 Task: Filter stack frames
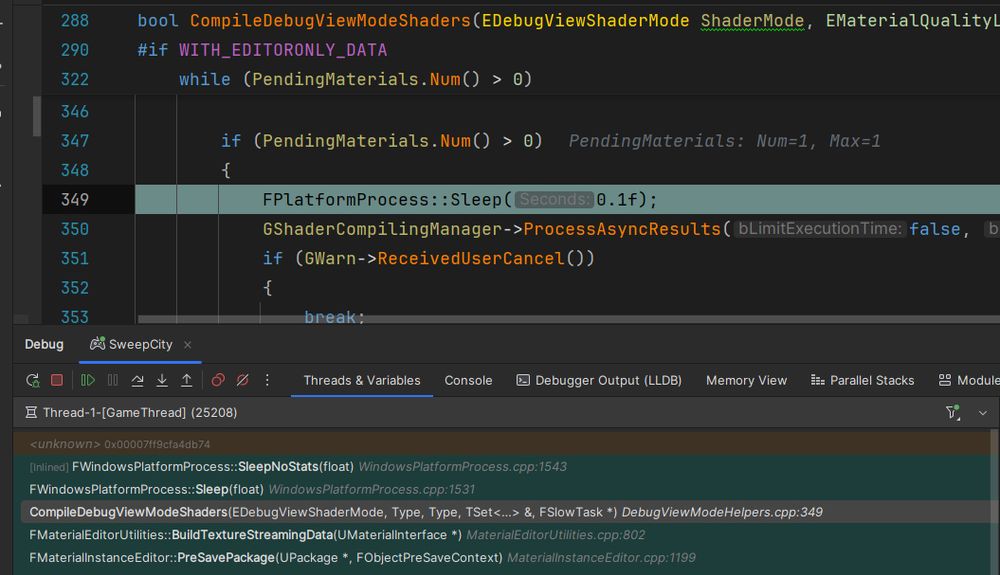(x=953, y=412)
